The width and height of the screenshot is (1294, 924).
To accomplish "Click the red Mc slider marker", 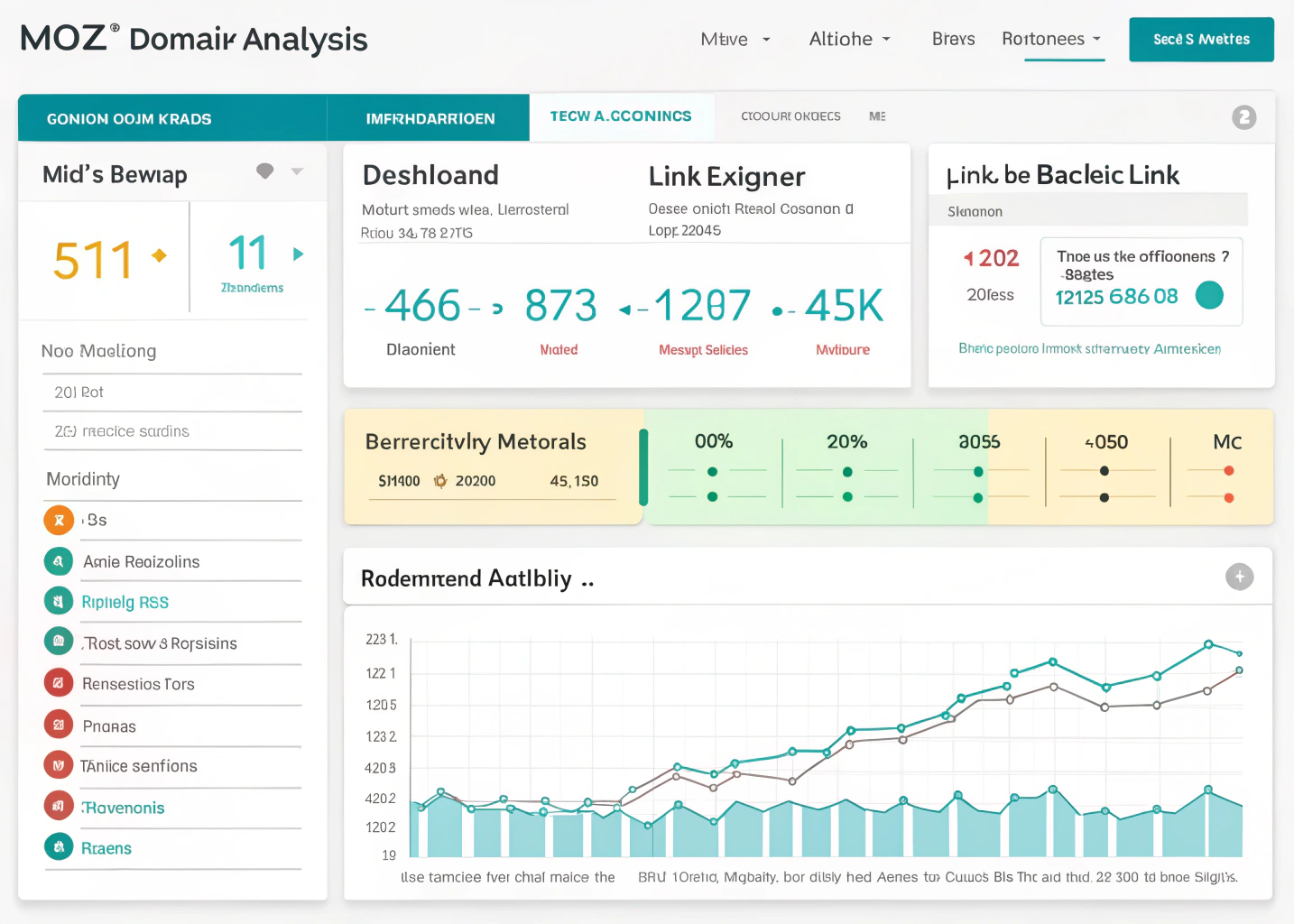I will point(1227,469).
